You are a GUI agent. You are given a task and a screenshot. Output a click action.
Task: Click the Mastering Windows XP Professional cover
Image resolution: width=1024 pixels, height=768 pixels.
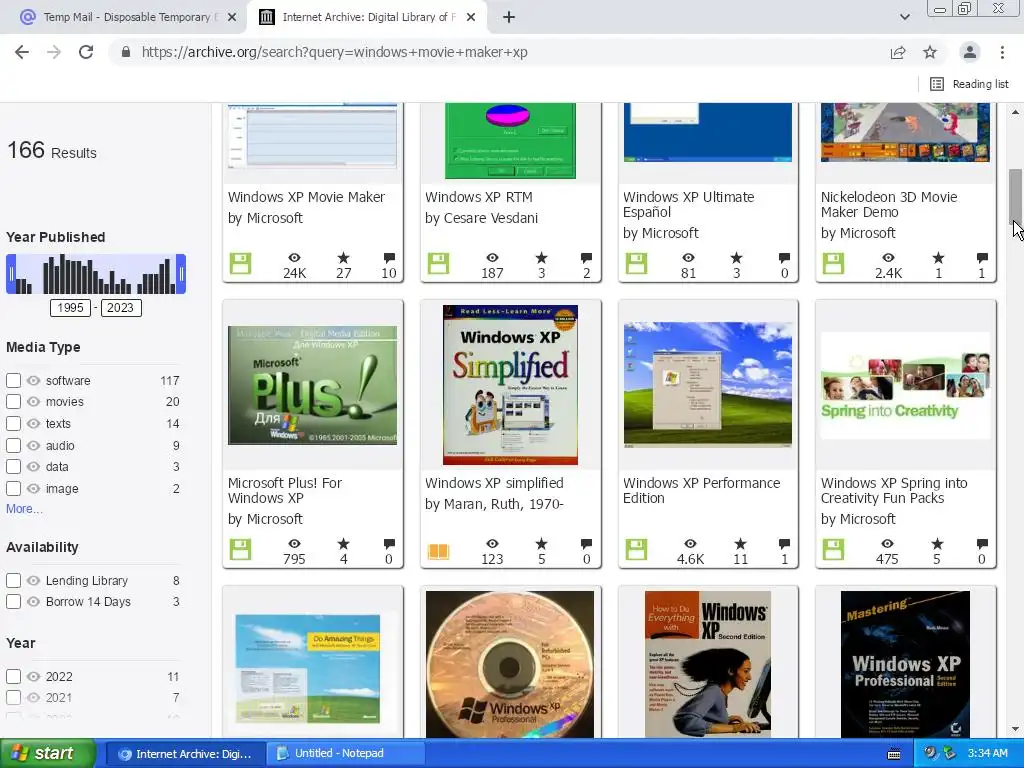[x=905, y=664]
